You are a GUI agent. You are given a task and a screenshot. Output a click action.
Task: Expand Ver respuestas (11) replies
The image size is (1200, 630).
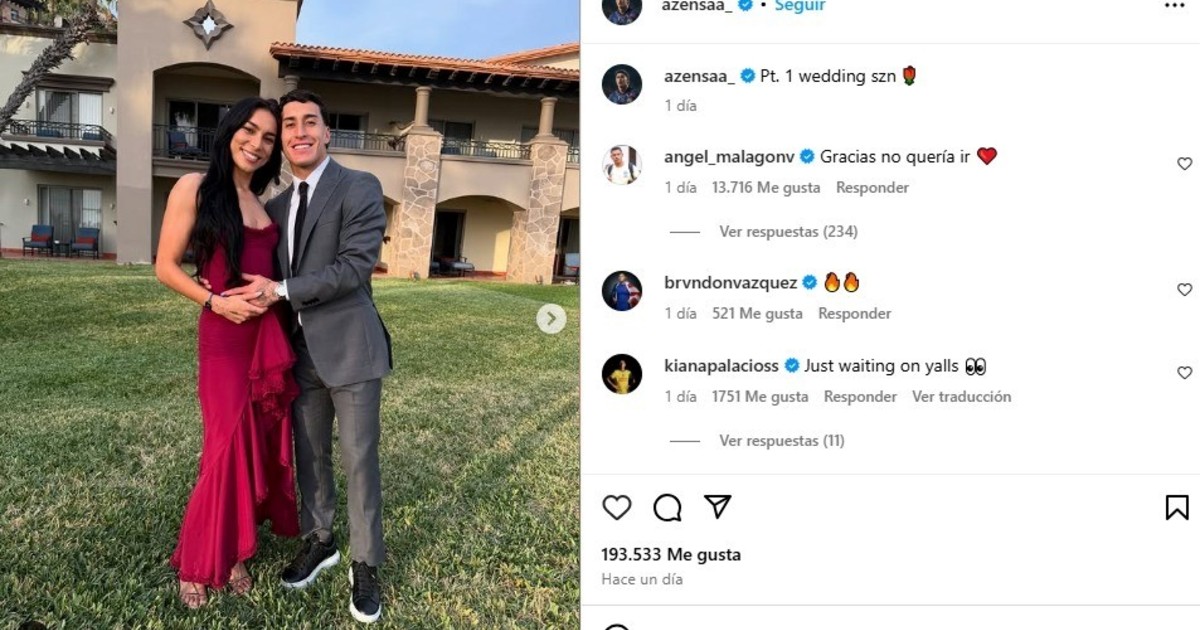click(782, 441)
